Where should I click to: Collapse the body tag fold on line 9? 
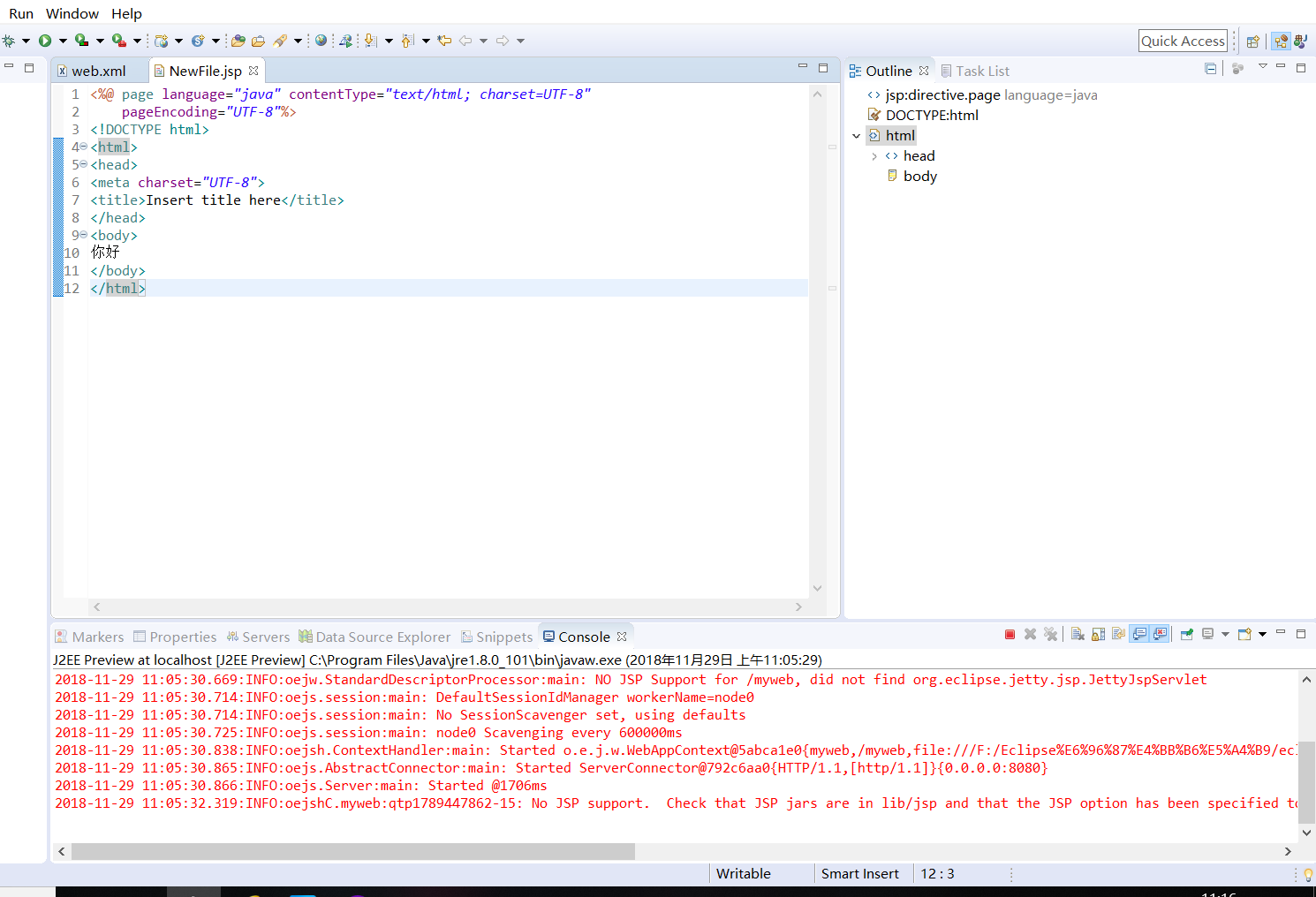84,235
